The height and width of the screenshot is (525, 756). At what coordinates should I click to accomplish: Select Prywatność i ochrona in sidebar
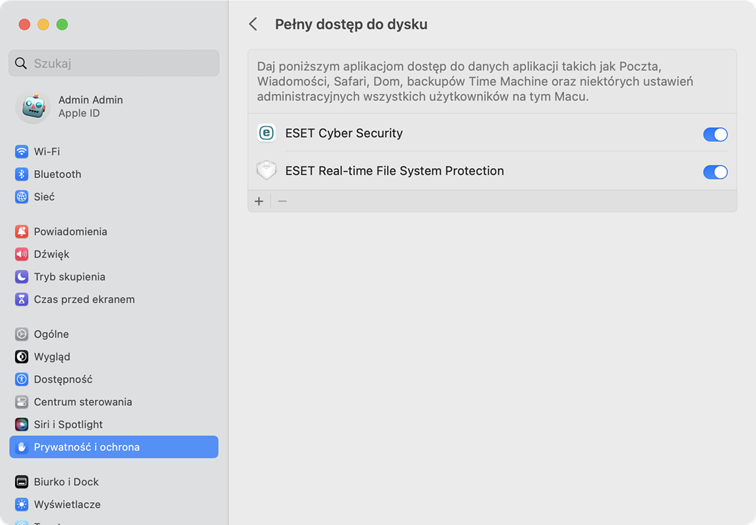click(x=113, y=447)
